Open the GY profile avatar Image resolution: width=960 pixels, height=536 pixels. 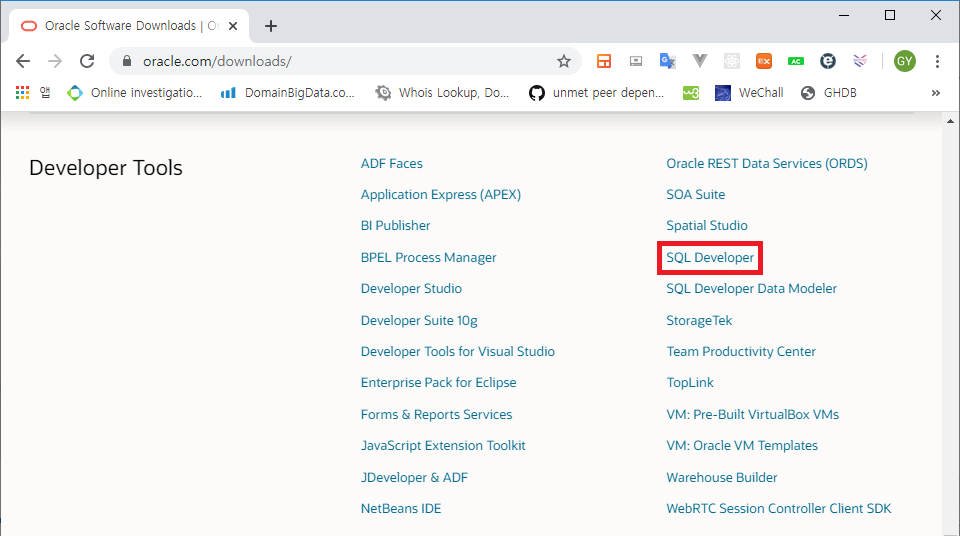coord(904,61)
